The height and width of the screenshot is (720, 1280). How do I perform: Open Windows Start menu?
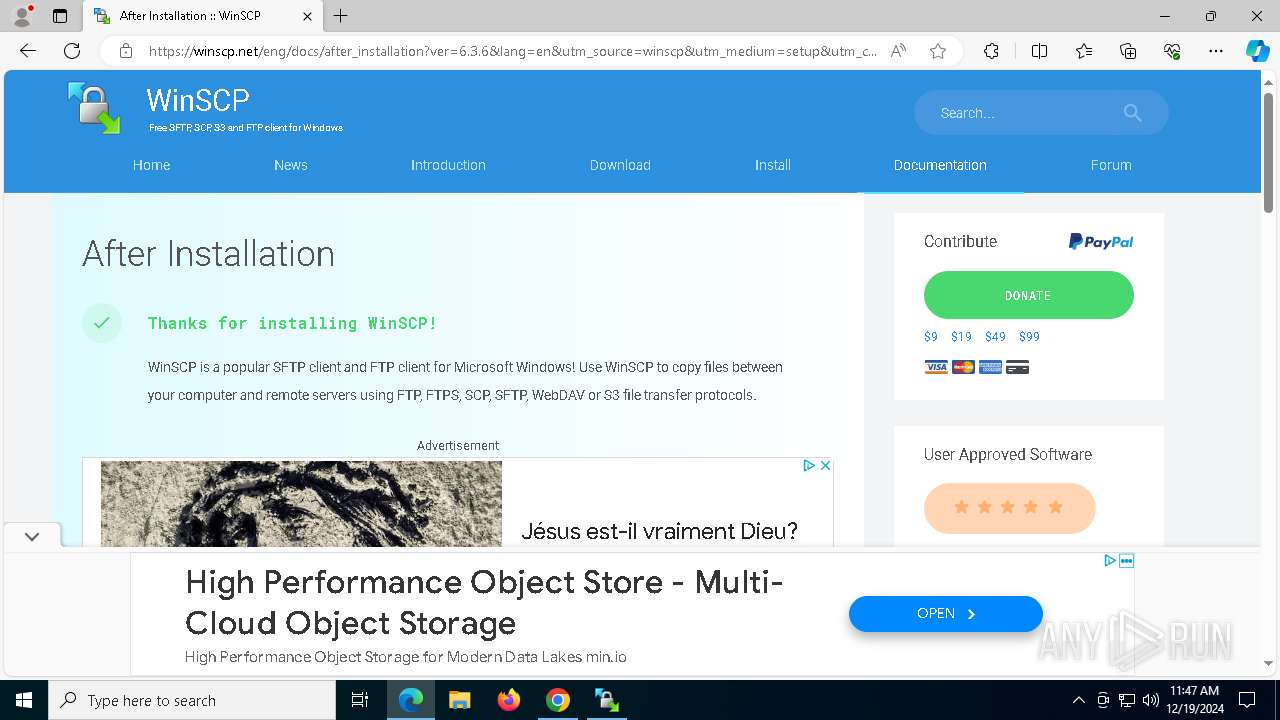tap(24, 700)
